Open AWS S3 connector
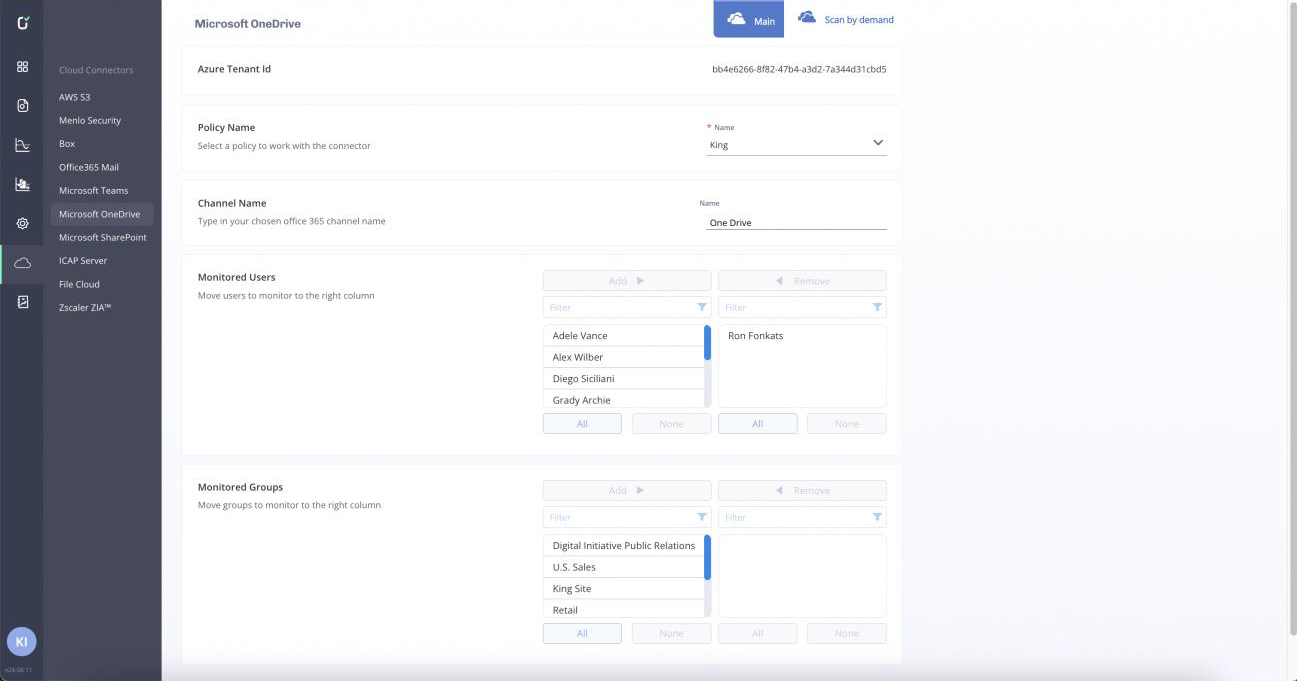 pyautogui.click(x=75, y=97)
